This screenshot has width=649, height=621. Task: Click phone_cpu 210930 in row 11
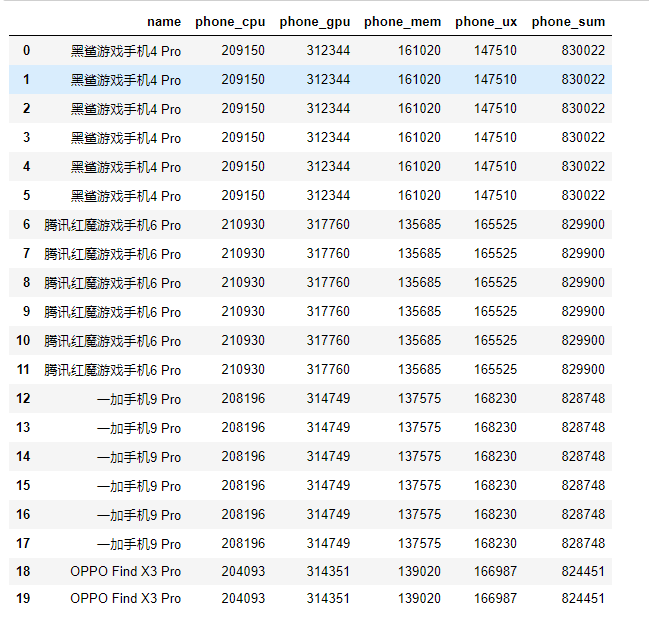(x=243, y=369)
